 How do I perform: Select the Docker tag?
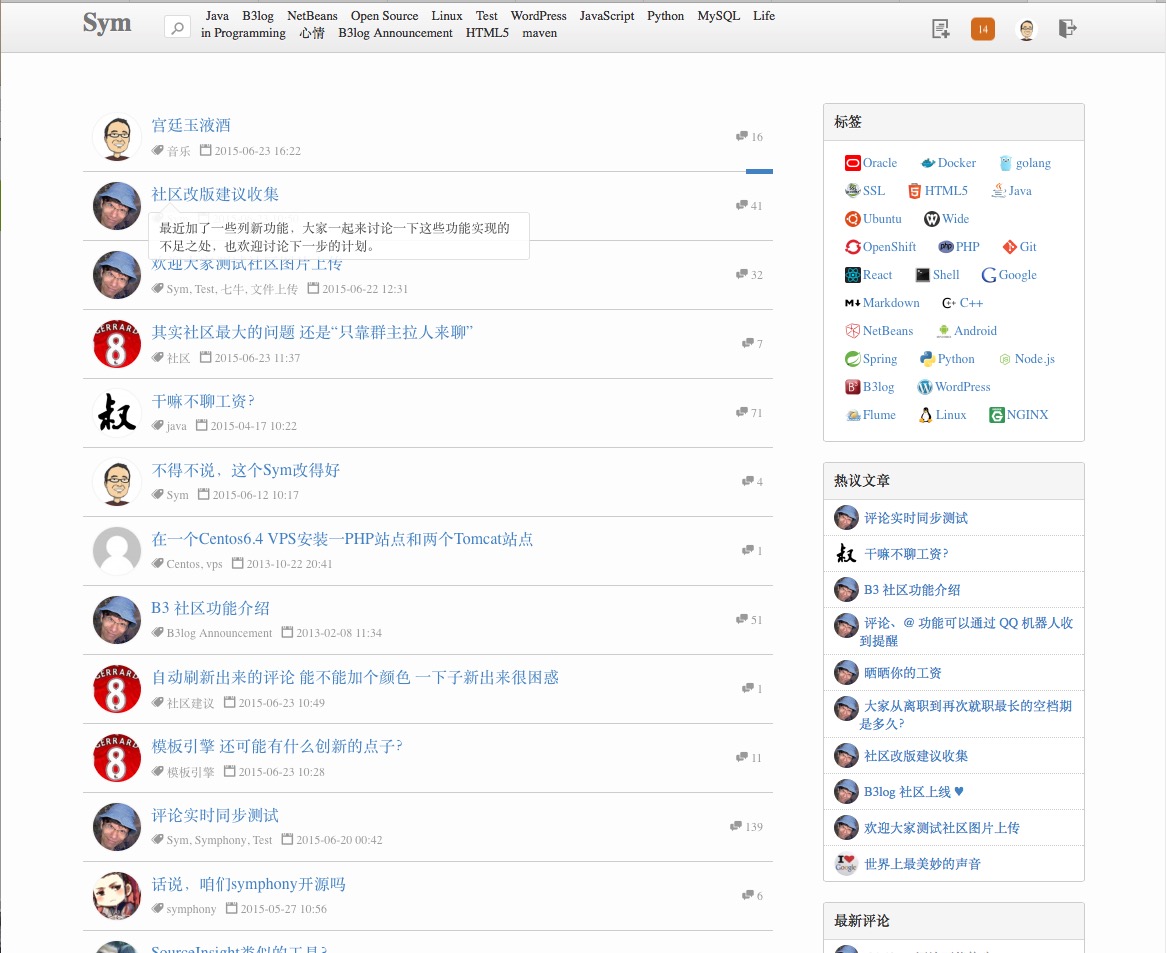948,163
